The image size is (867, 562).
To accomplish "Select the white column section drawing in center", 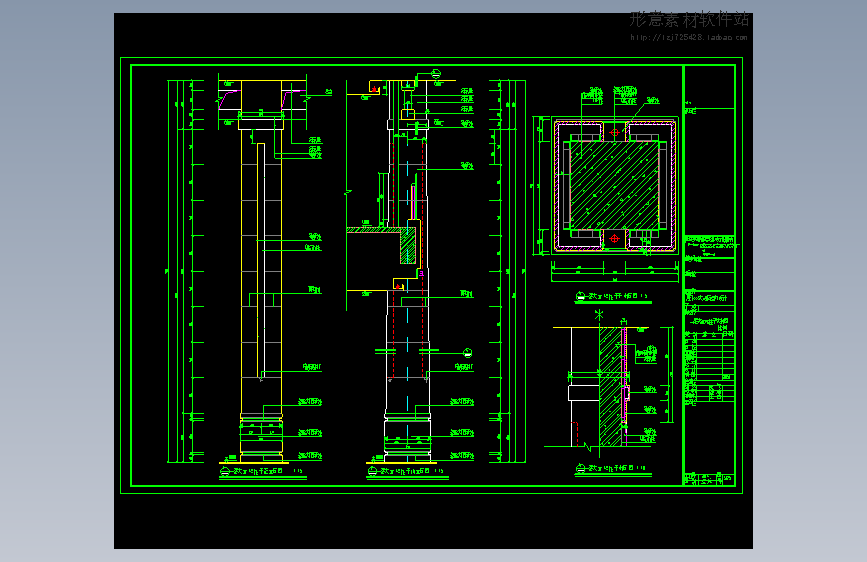I will (407, 271).
